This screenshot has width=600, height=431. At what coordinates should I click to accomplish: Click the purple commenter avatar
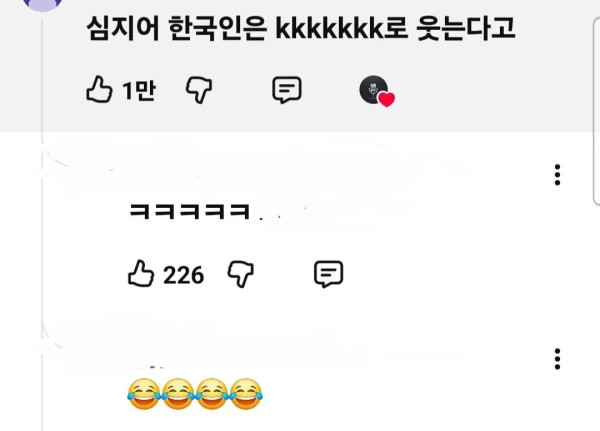coord(42,4)
